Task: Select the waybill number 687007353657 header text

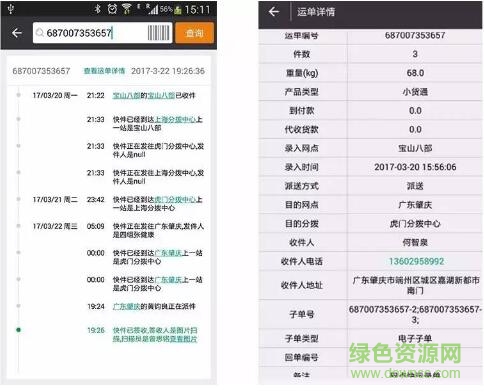Action: pyautogui.click(x=41, y=71)
